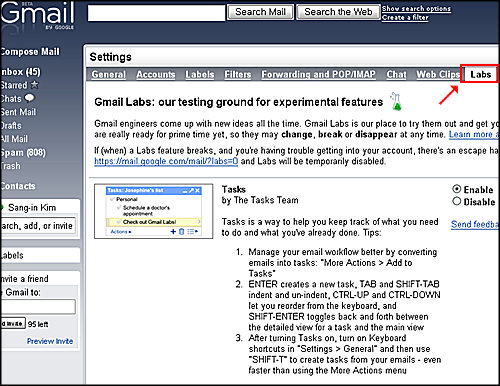This screenshot has height=386, width=500.
Task: Click the '95 left' invite count text
Action: (38, 324)
